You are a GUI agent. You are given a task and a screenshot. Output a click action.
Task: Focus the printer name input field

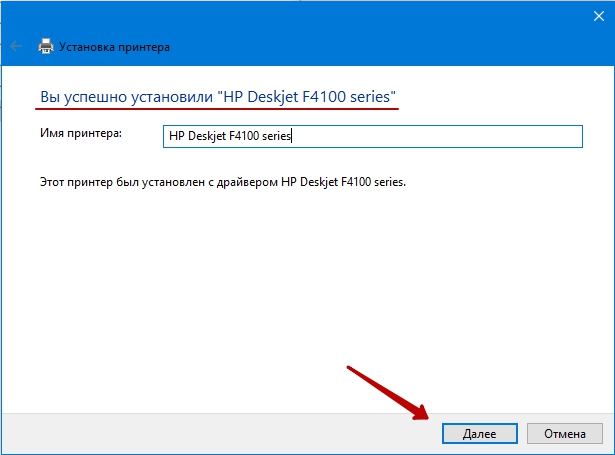(373, 136)
